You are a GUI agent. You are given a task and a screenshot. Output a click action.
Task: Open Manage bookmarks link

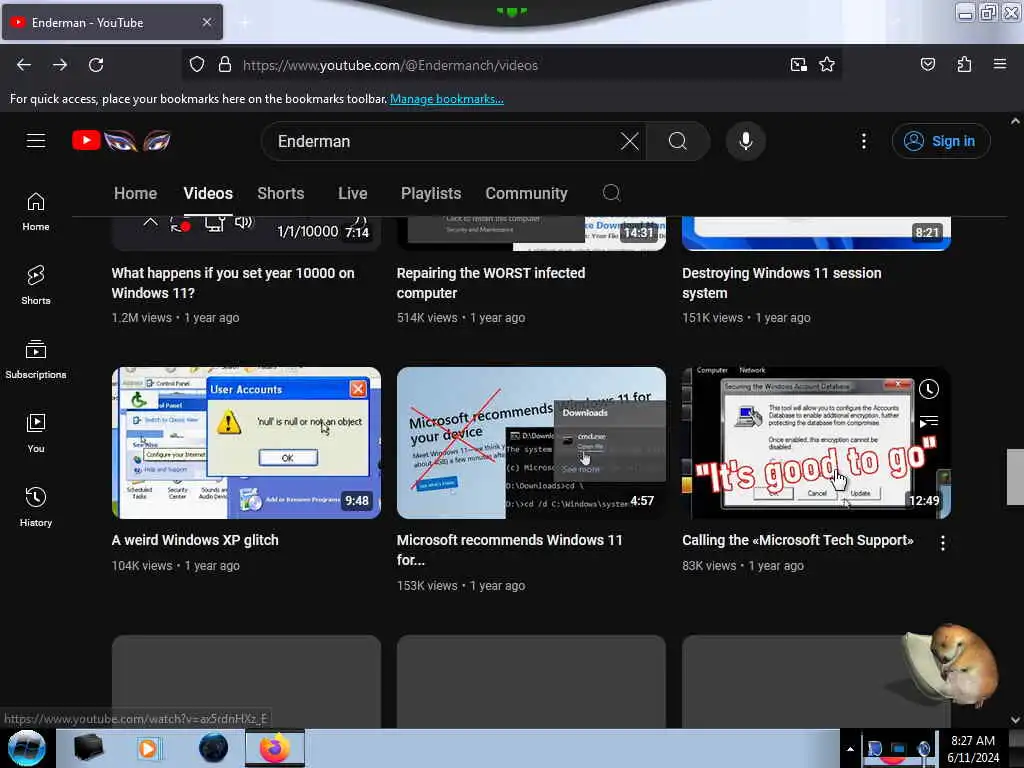click(447, 99)
